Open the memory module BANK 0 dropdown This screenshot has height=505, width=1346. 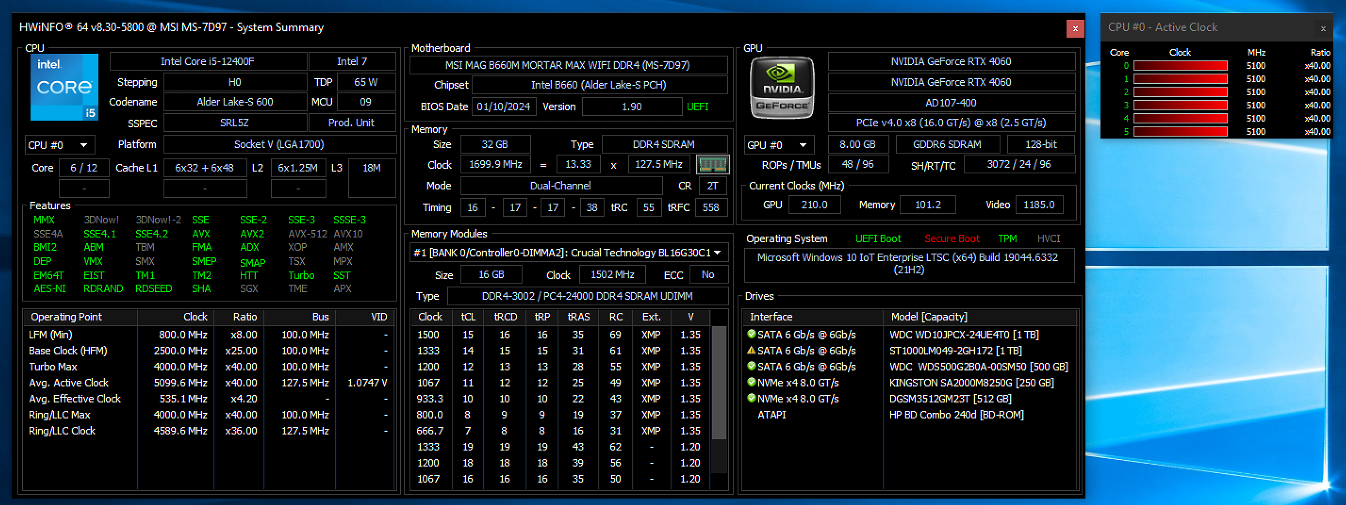(x=568, y=253)
